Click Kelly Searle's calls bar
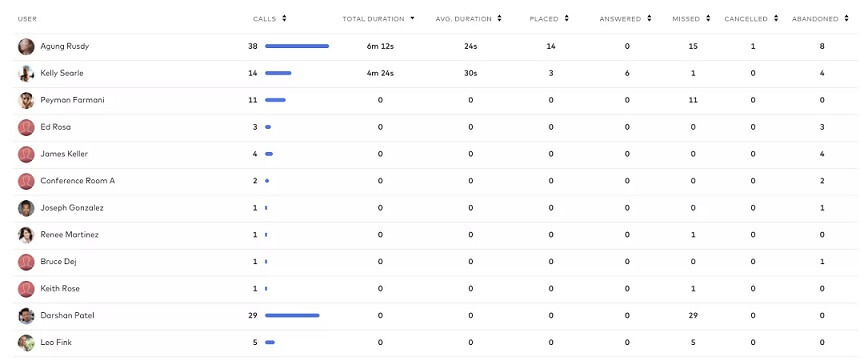 tap(278, 73)
